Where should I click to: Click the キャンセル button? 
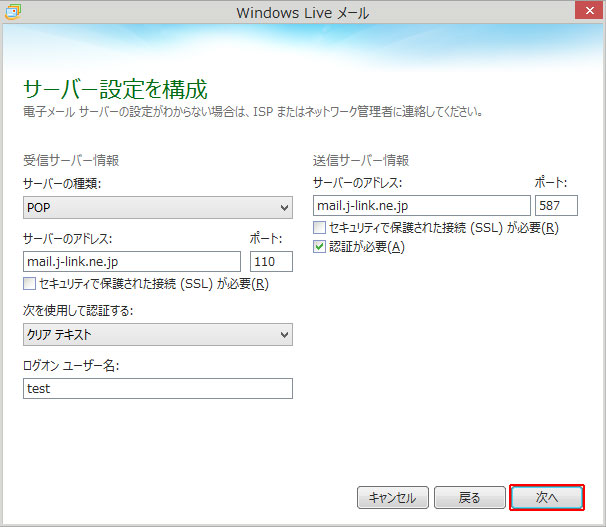[393, 498]
